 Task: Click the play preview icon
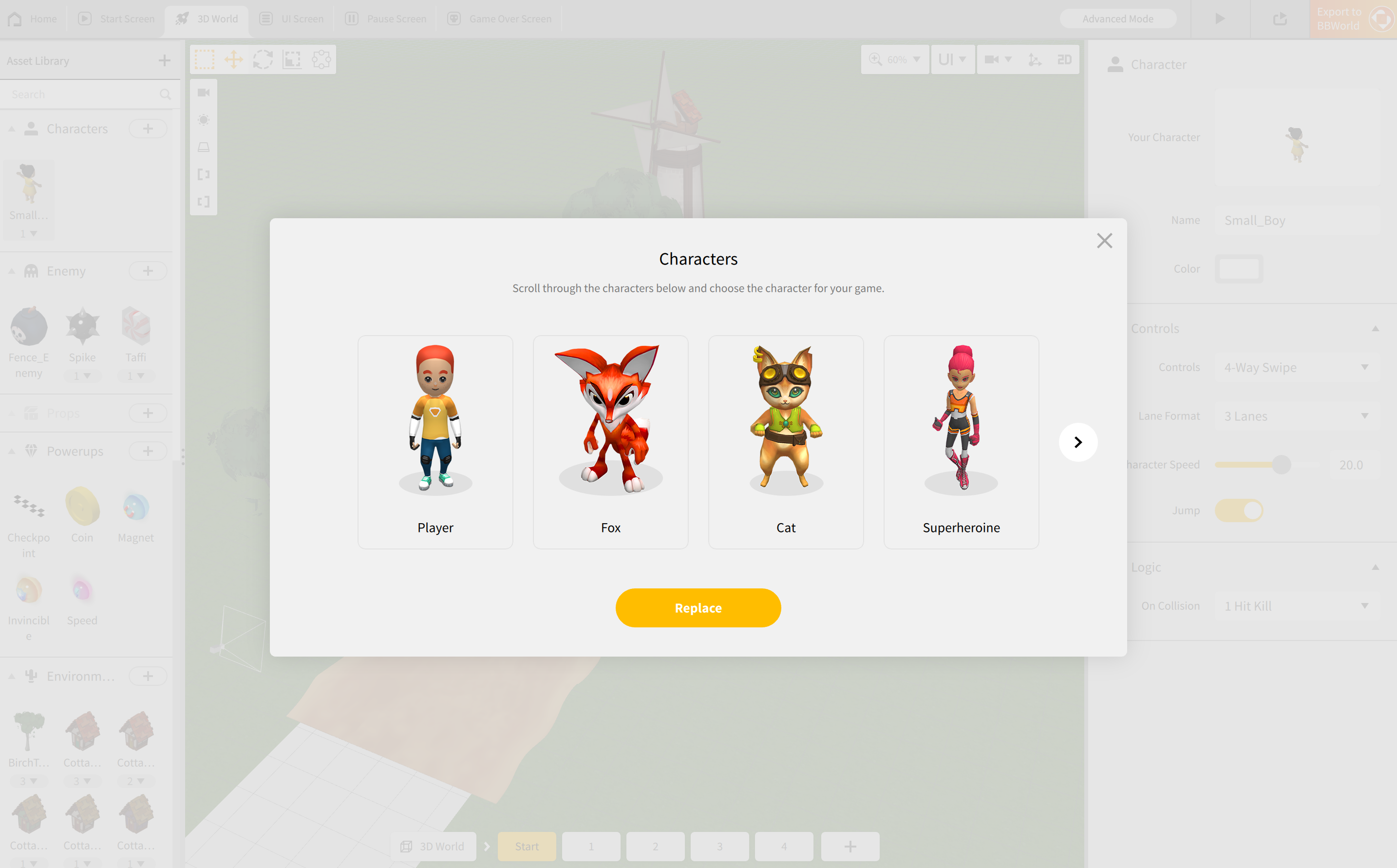click(x=1220, y=19)
